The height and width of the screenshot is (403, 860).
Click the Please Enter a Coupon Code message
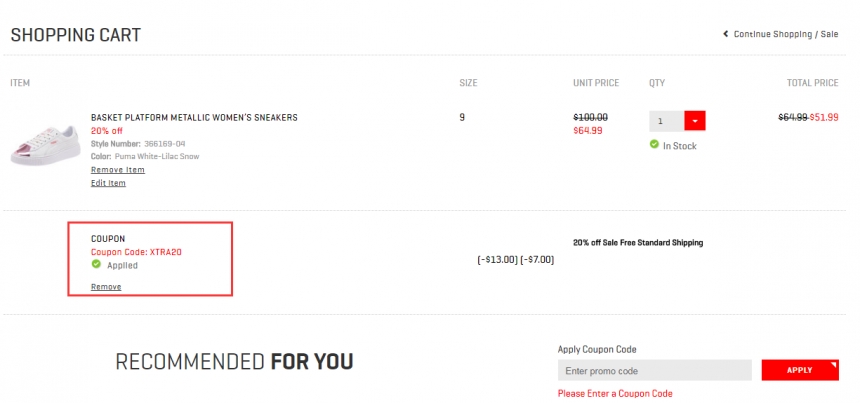point(615,394)
